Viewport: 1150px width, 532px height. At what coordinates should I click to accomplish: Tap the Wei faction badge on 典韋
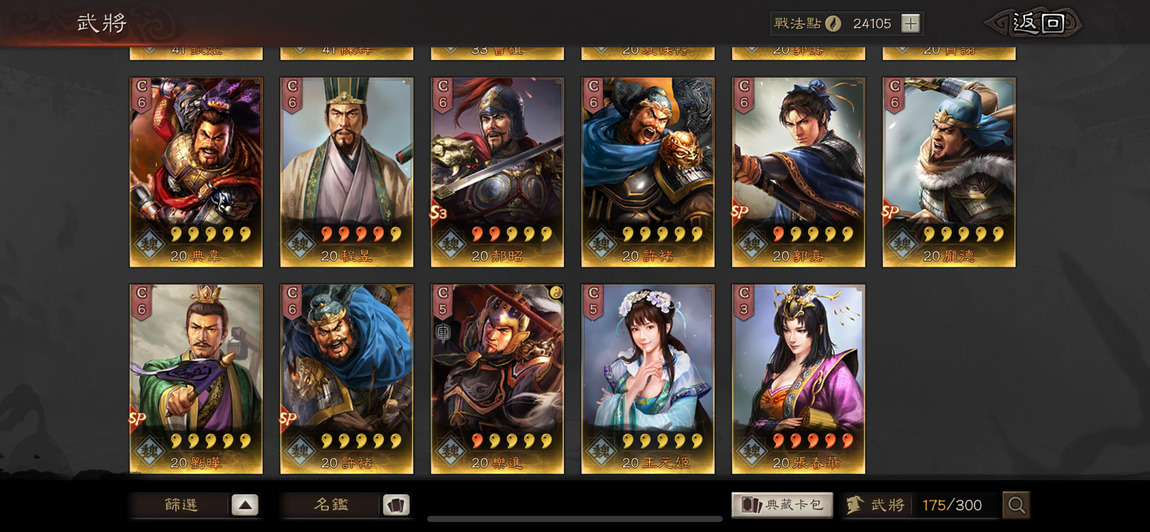150,244
